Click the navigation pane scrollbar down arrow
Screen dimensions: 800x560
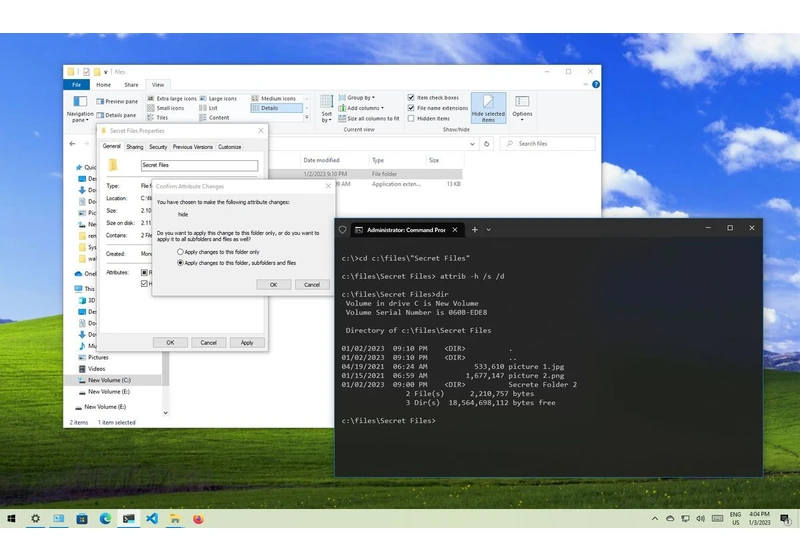(165, 413)
